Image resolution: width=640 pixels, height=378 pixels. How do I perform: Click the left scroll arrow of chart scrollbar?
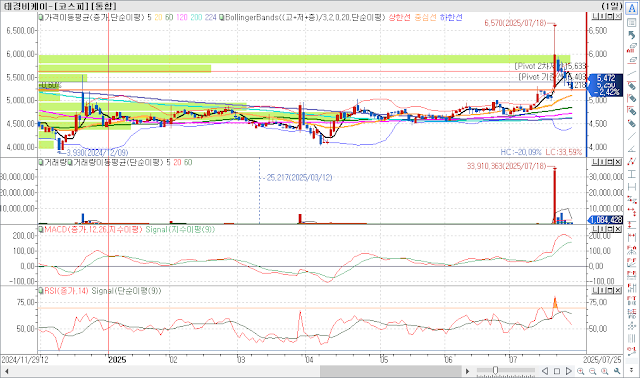coord(6,371)
